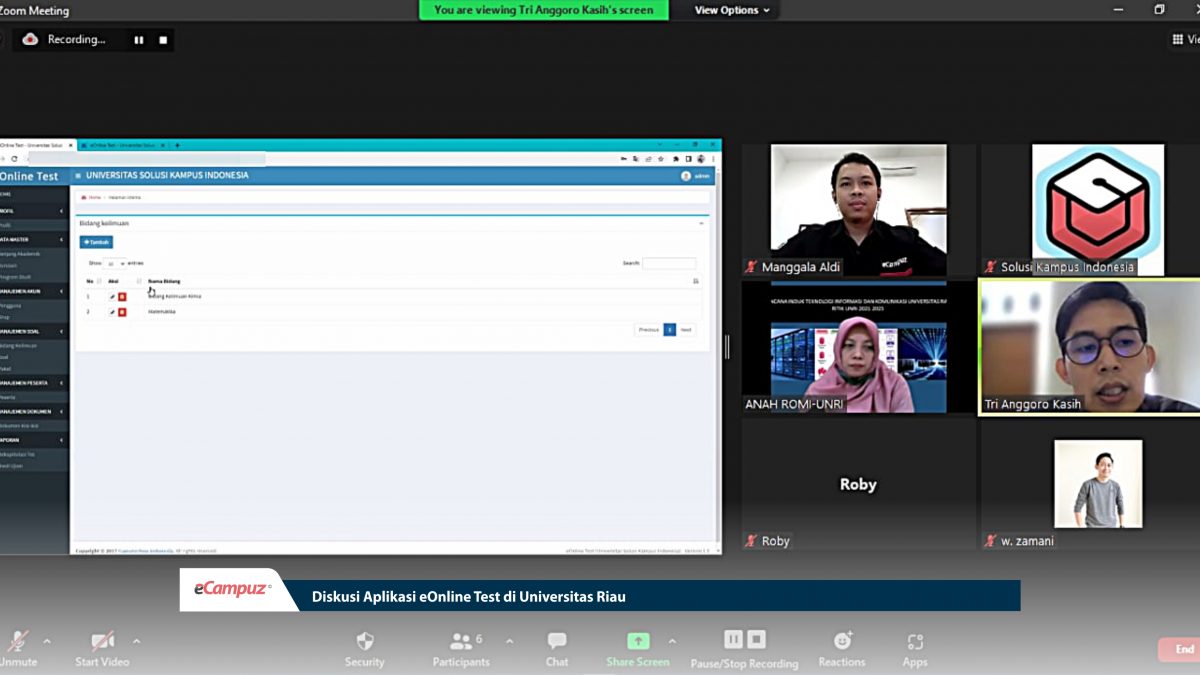The width and height of the screenshot is (1200, 675).
Task: Click browser reload icon in shared screen
Action: click(14, 159)
